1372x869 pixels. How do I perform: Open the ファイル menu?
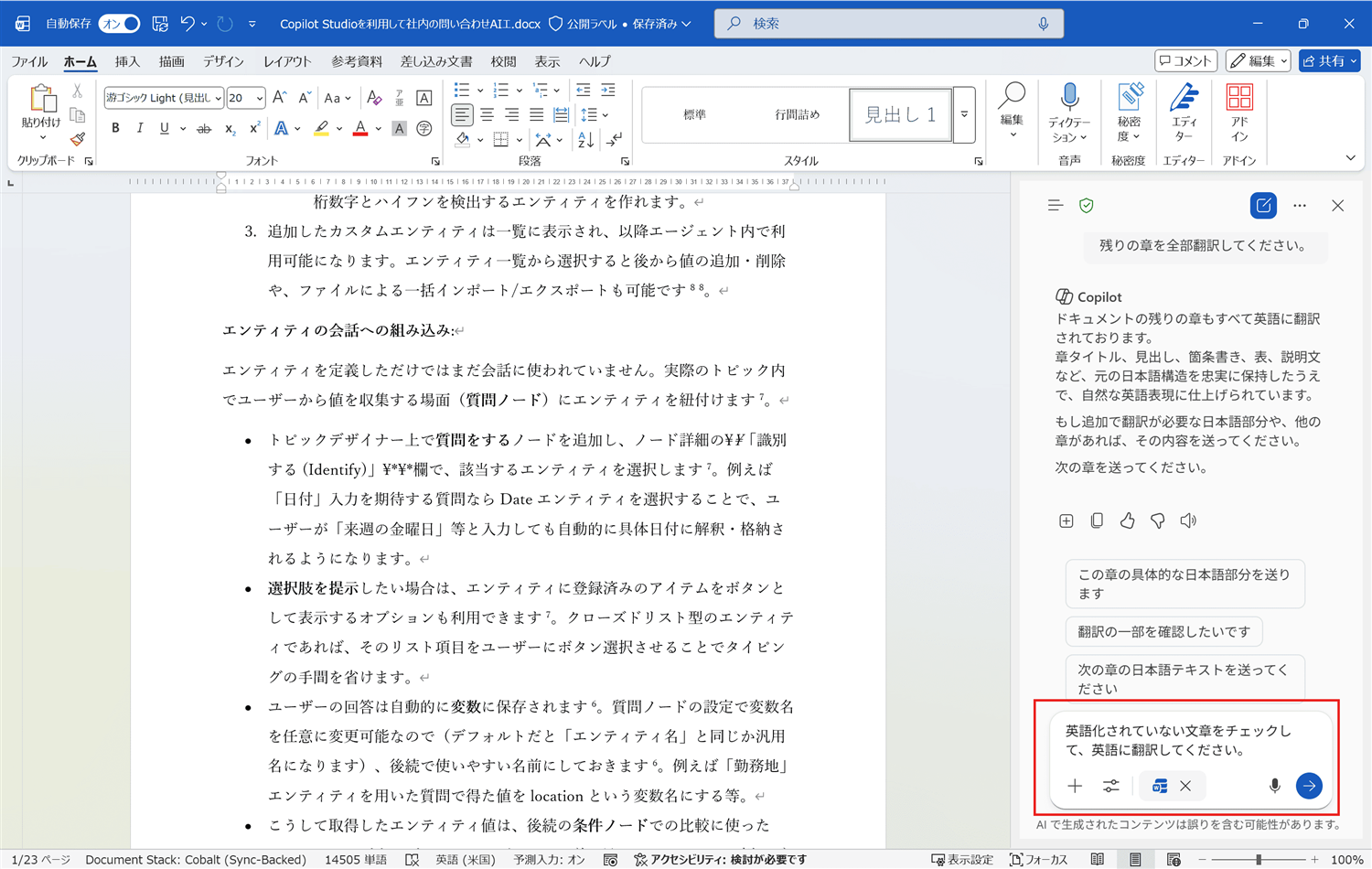[x=29, y=61]
